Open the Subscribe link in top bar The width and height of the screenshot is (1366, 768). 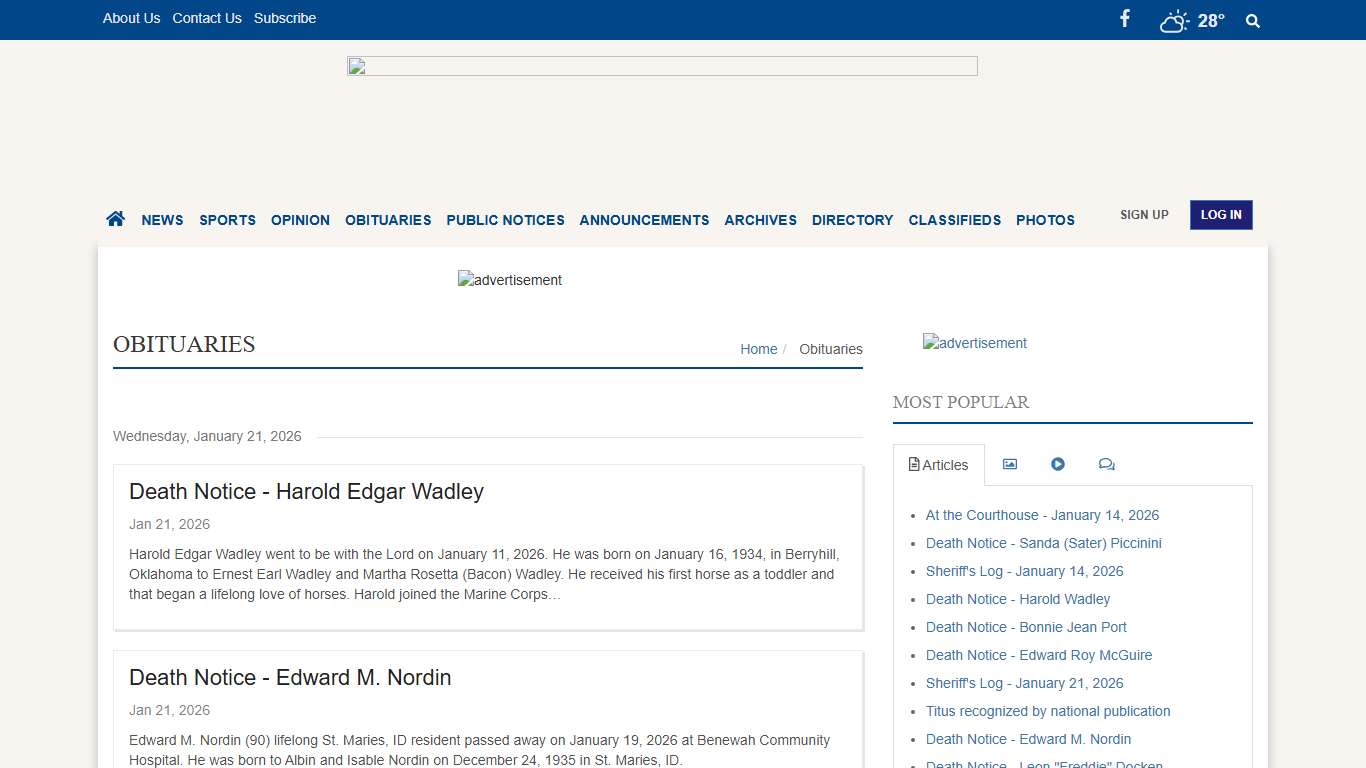click(x=285, y=18)
